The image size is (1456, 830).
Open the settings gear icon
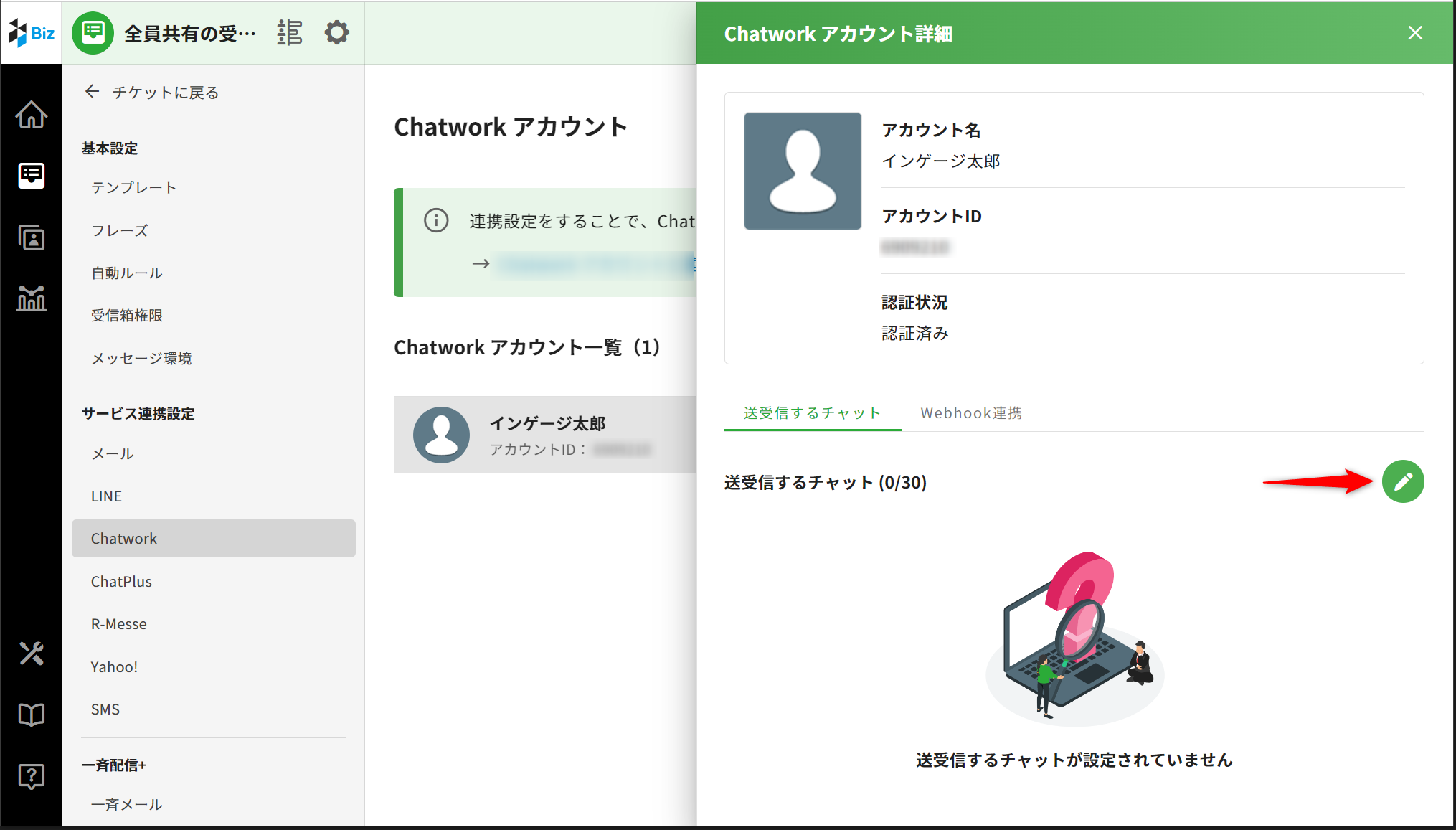coord(336,33)
